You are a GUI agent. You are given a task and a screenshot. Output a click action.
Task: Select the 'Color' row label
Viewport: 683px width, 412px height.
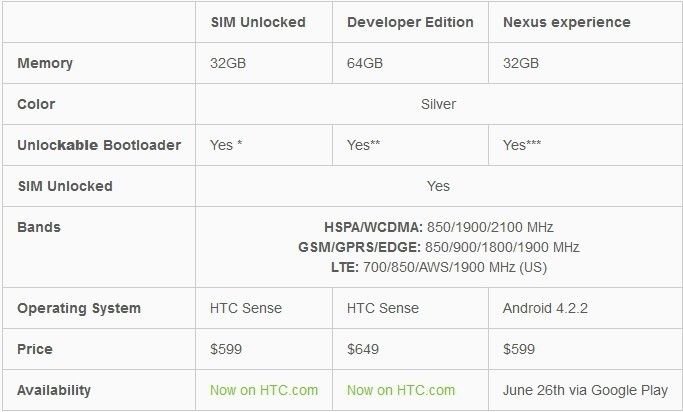click(36, 104)
